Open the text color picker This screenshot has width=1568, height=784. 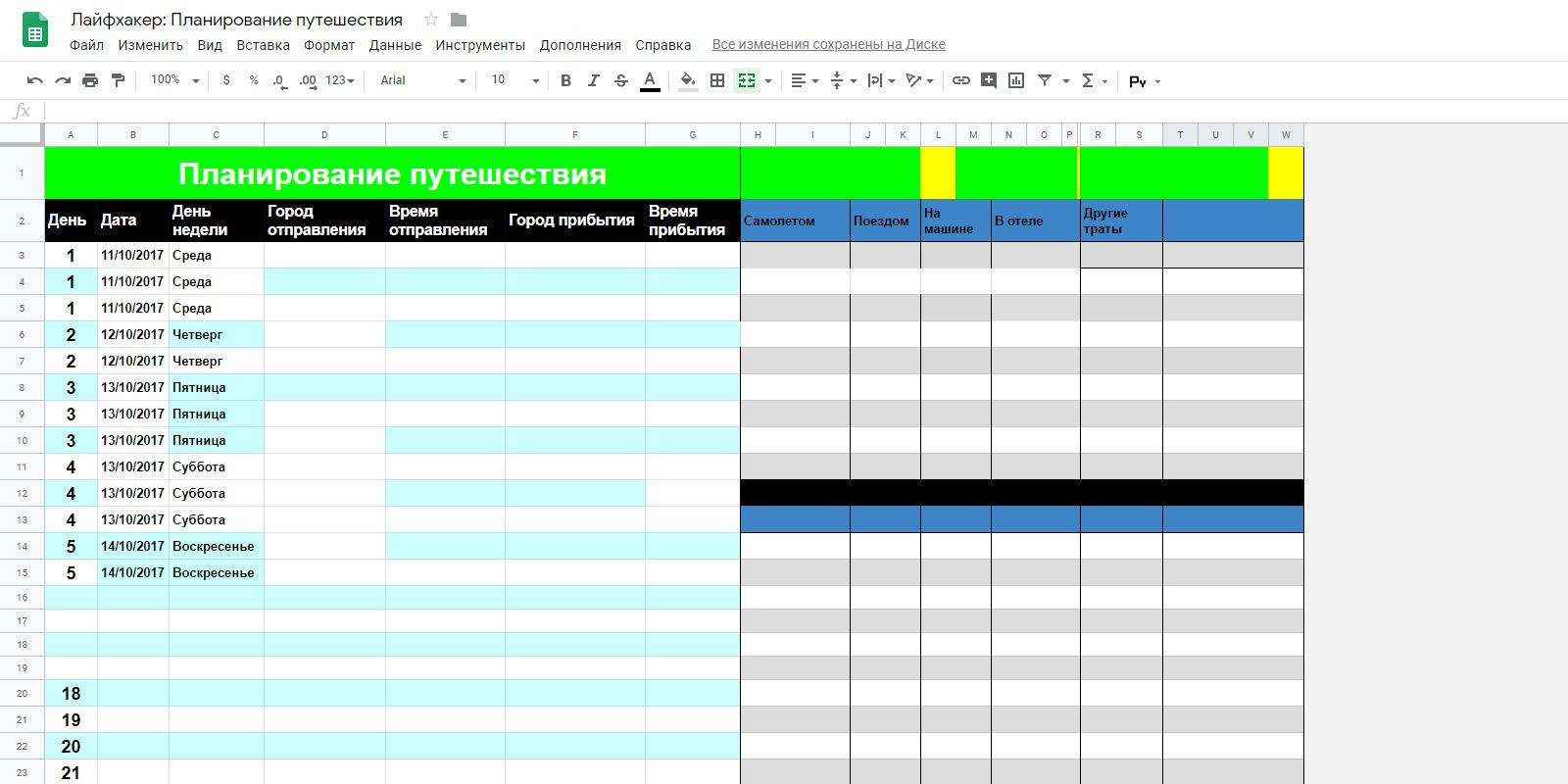(650, 80)
